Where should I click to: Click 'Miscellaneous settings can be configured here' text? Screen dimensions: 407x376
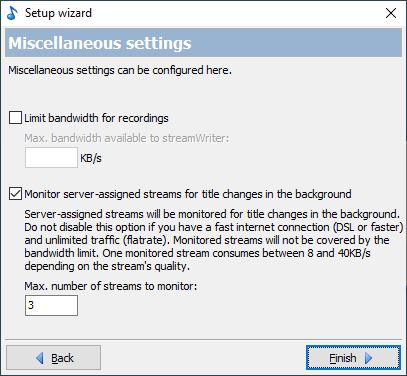[120, 70]
